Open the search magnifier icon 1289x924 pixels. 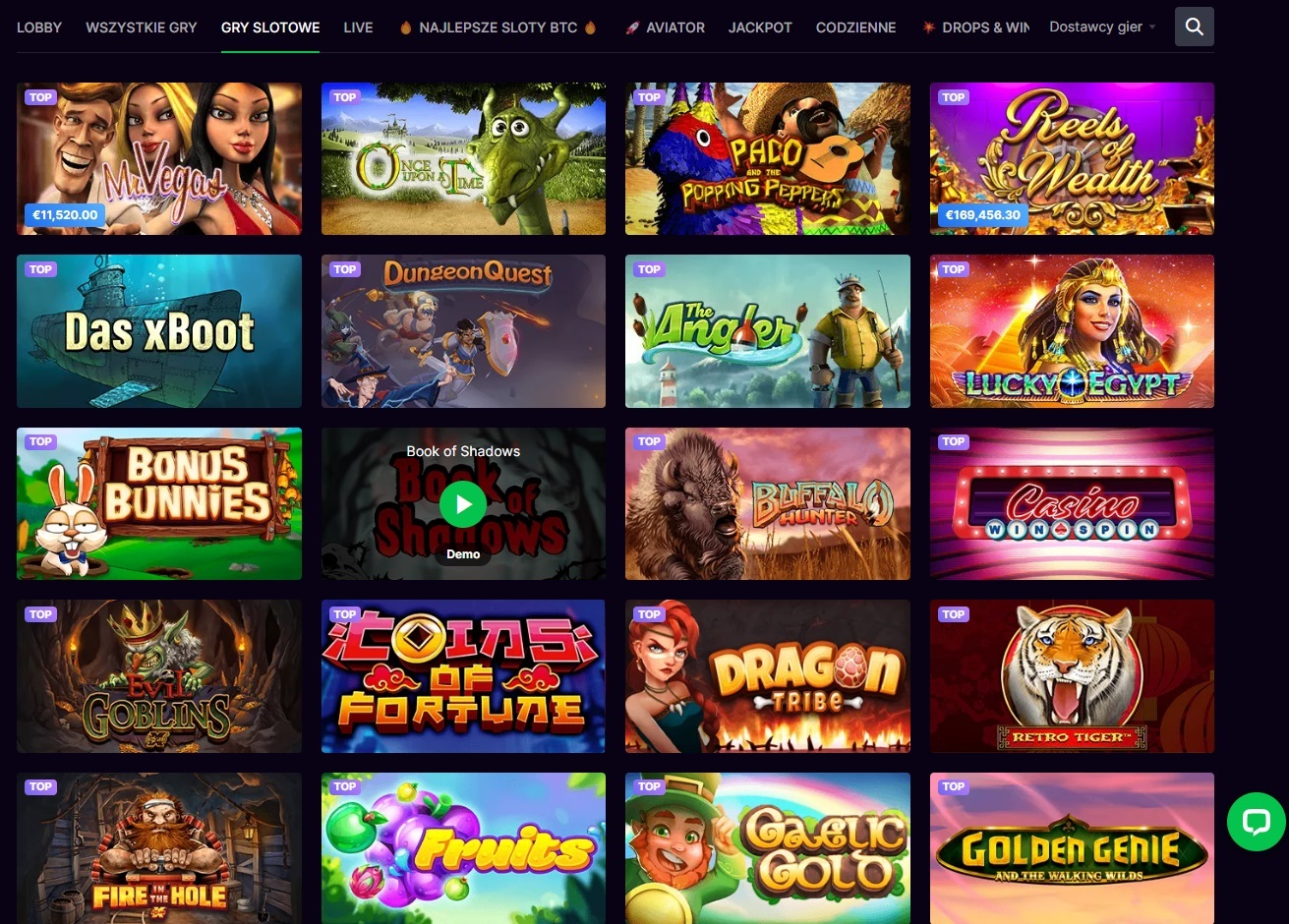(1194, 28)
